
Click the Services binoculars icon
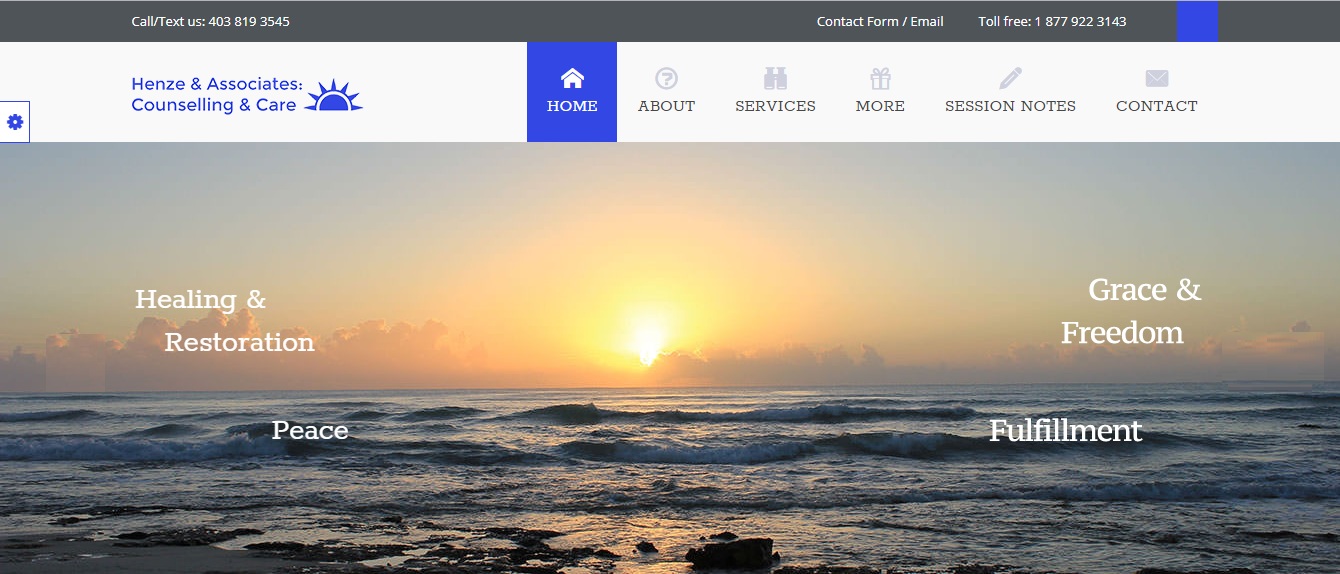click(x=775, y=78)
